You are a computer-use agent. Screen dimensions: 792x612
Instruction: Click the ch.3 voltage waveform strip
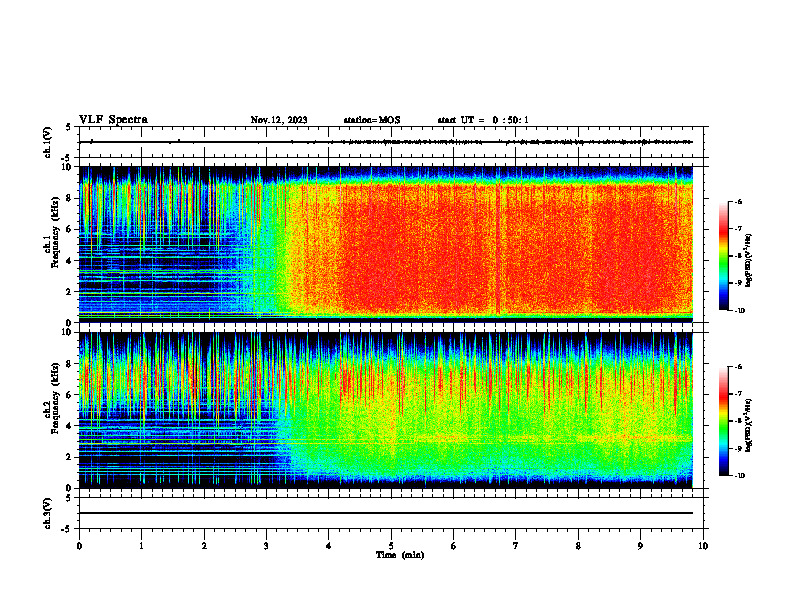pyautogui.click(x=393, y=513)
